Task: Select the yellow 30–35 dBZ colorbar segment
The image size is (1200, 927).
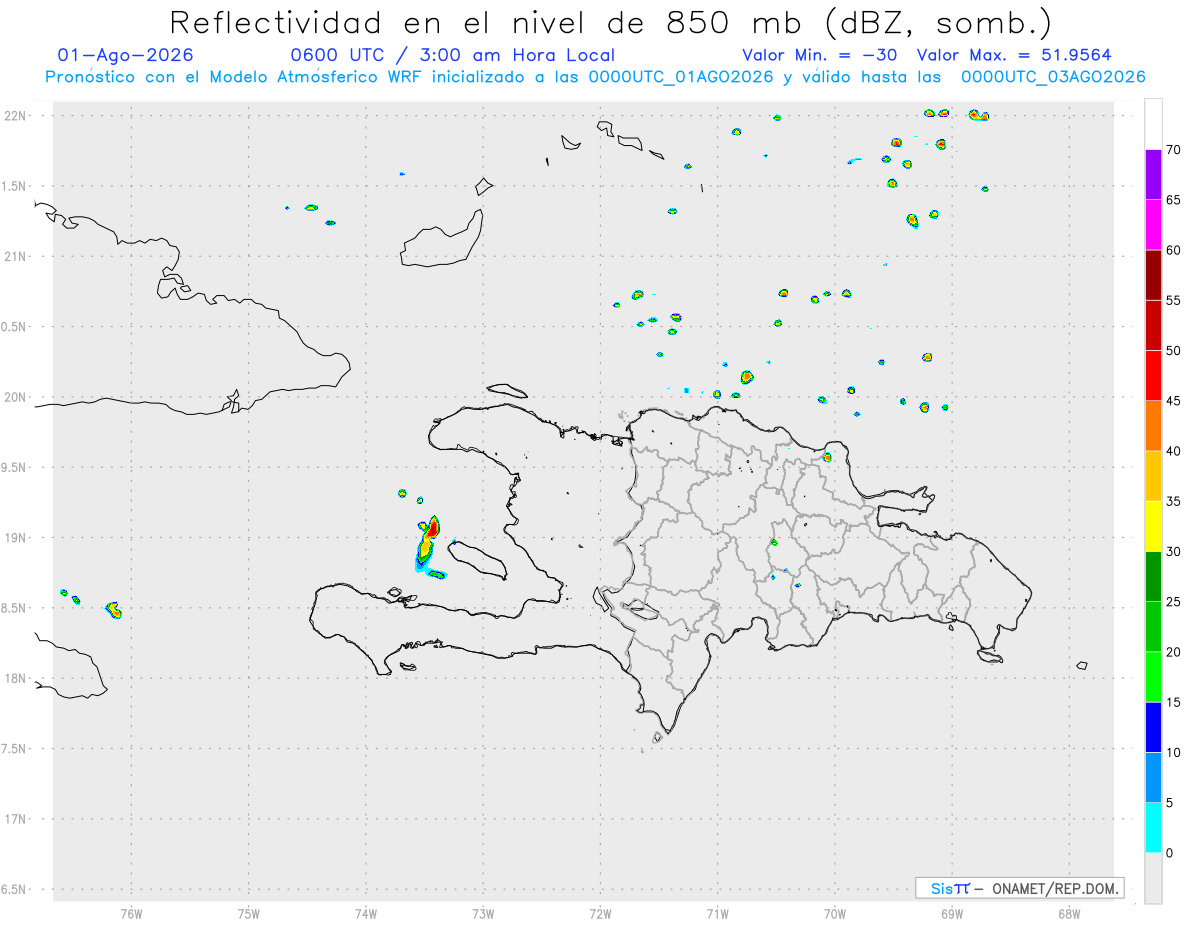Action: click(1153, 526)
